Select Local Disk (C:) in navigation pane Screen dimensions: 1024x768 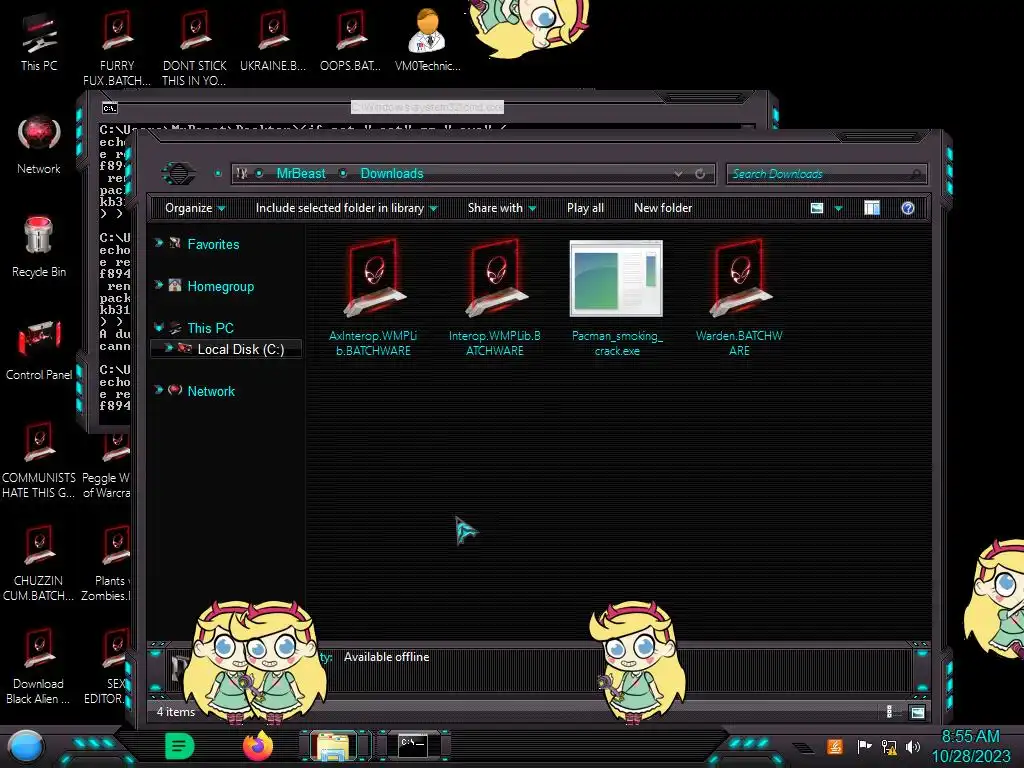click(x=240, y=349)
